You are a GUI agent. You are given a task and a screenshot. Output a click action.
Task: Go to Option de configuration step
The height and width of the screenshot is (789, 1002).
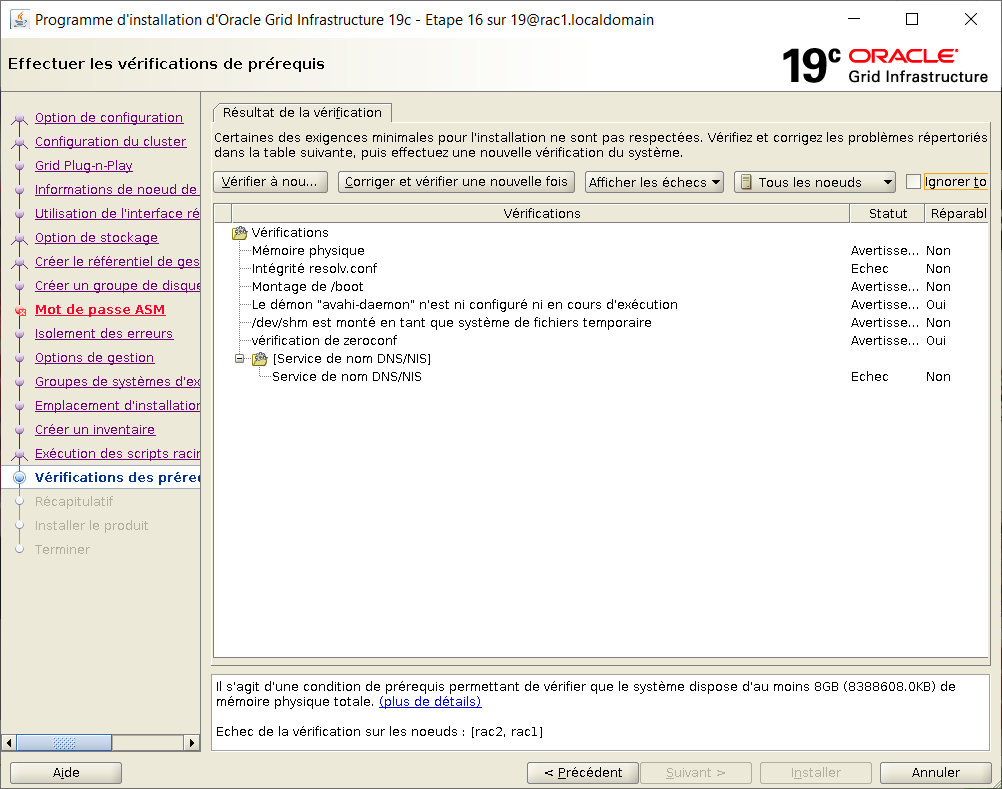109,118
